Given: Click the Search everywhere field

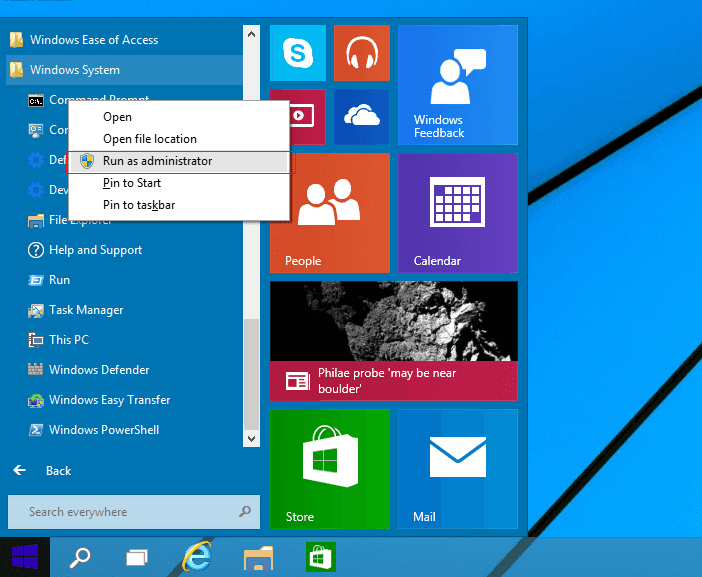Looking at the screenshot, I should [125, 512].
